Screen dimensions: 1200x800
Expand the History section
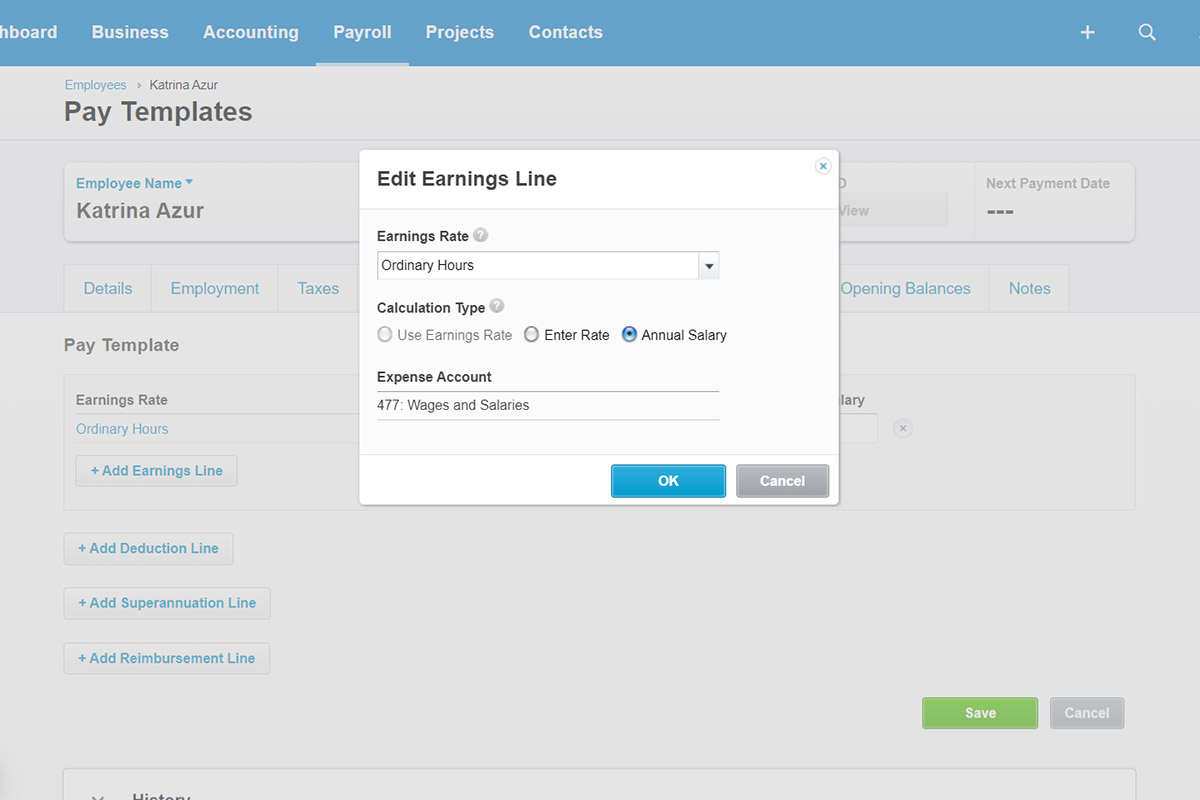[x=97, y=795]
